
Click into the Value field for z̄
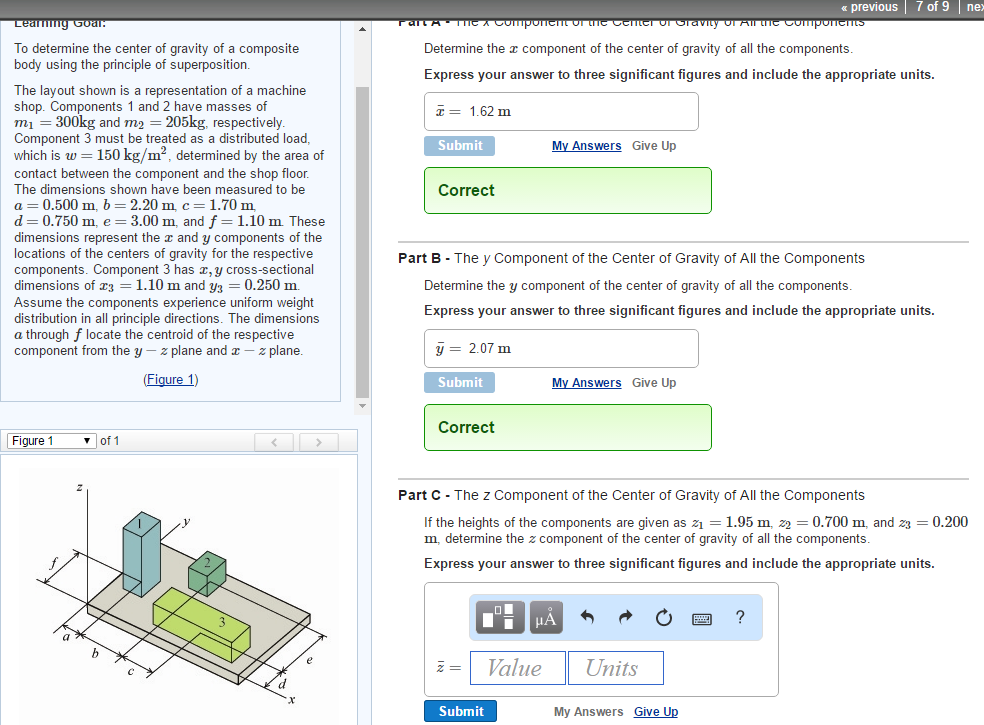517,667
